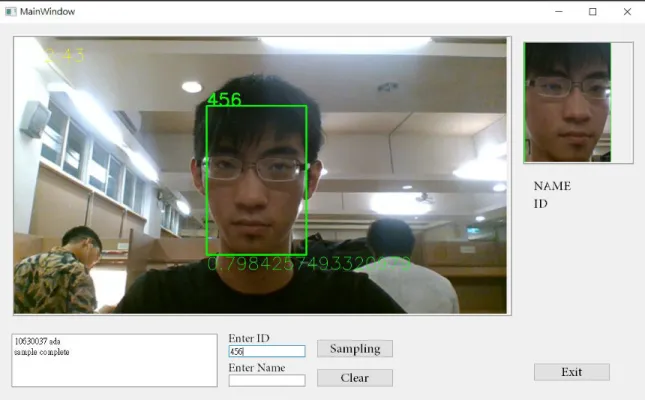Click the MainWindow application icon in title bar
Viewport: 645px width, 400px height.
tap(11, 12)
